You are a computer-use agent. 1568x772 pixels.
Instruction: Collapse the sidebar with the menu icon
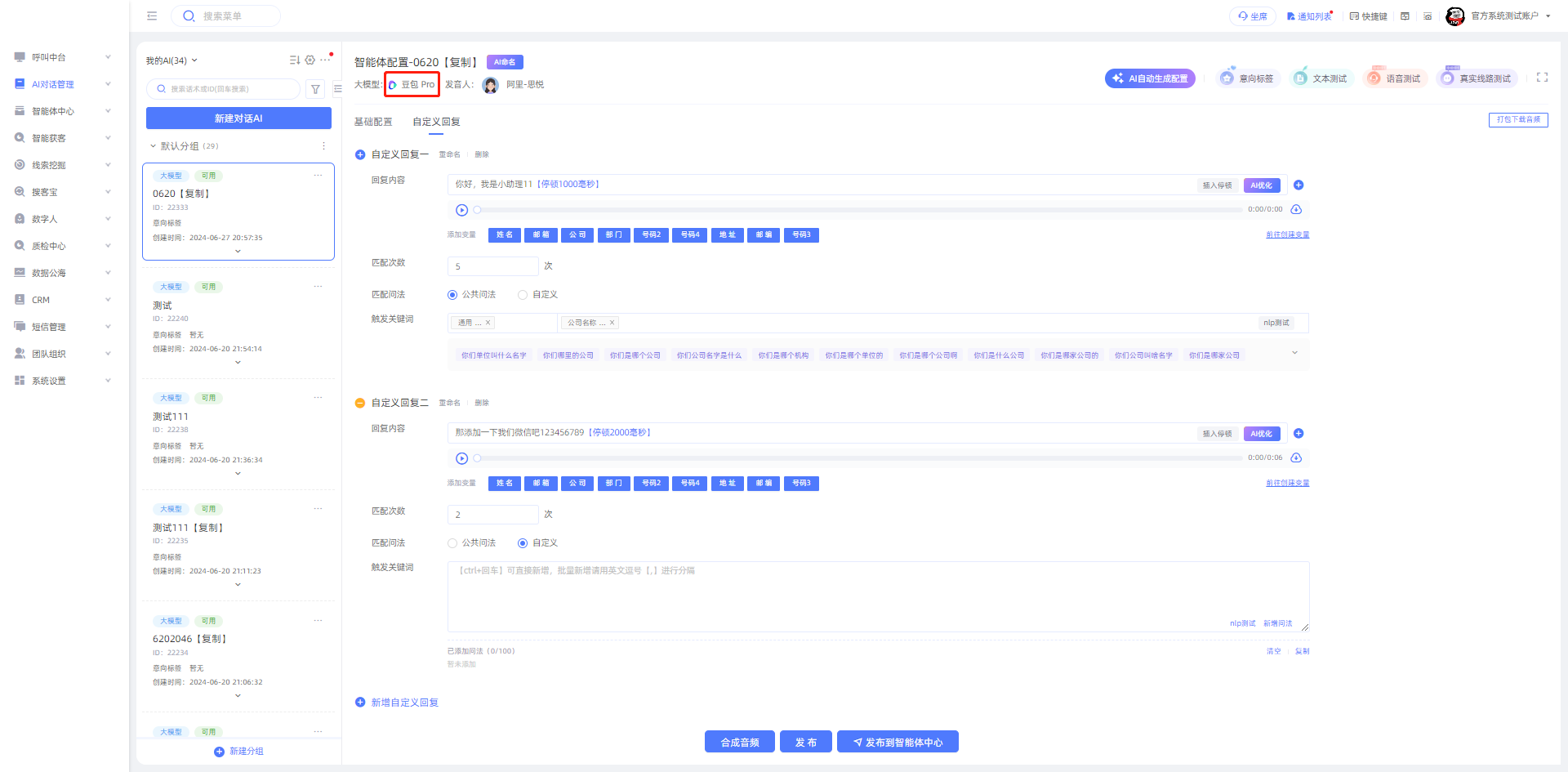click(x=152, y=16)
